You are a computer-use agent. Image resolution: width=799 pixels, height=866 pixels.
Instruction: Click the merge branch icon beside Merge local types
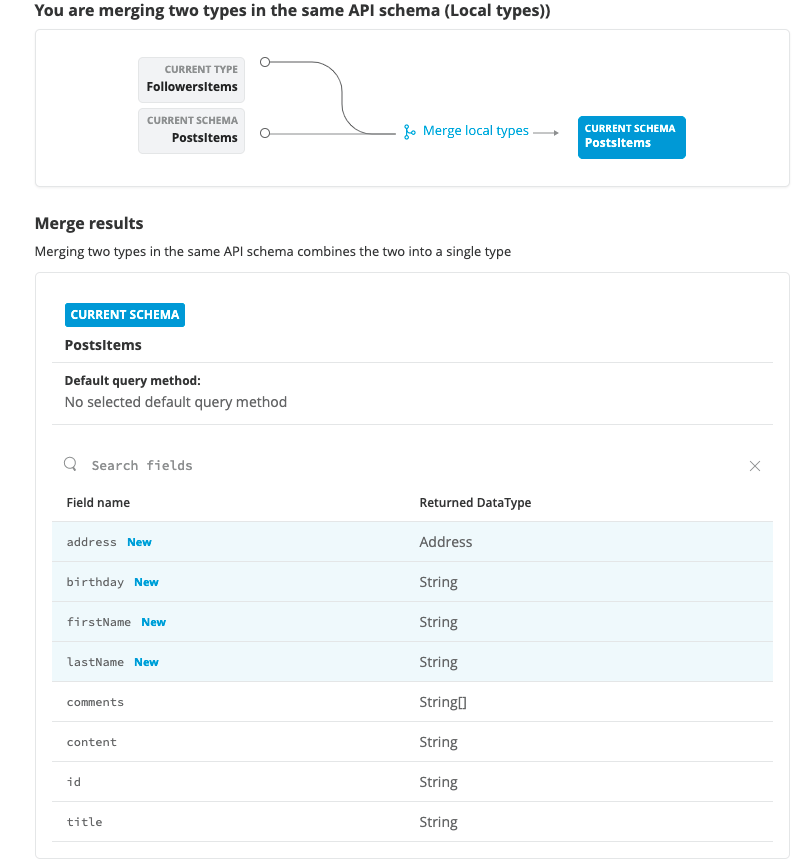pos(409,131)
